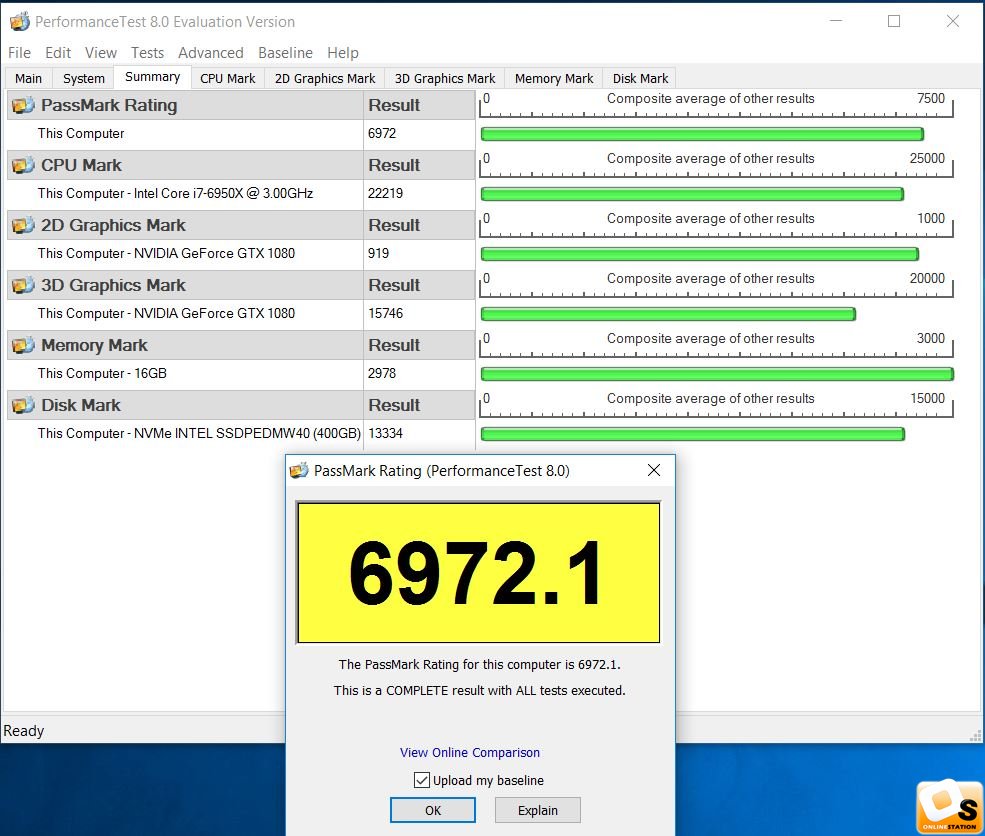Click the Online Station logo on desktop
Screen dimensions: 985x836
(x=950, y=807)
